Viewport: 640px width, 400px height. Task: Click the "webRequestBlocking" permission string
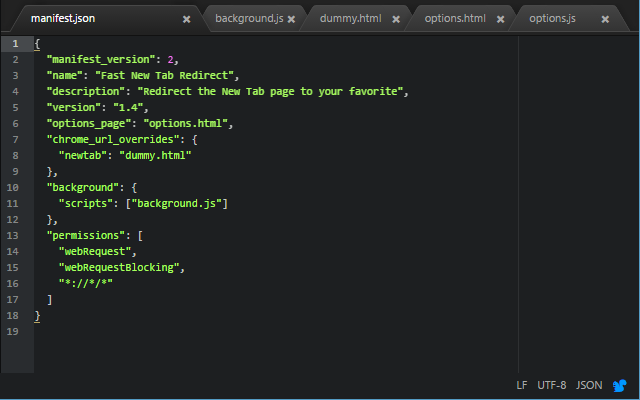[119, 268]
